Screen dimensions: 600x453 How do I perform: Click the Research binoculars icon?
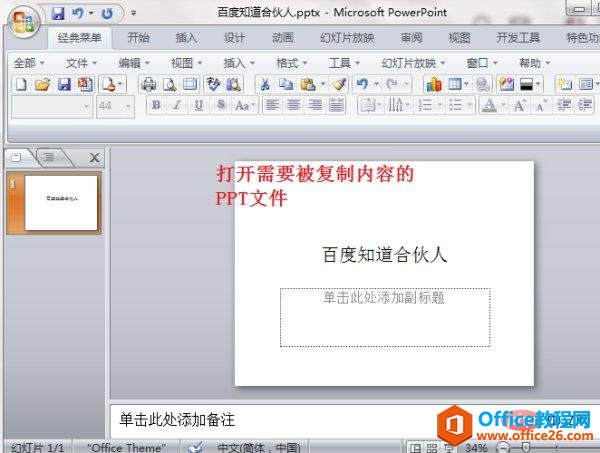(x=234, y=84)
